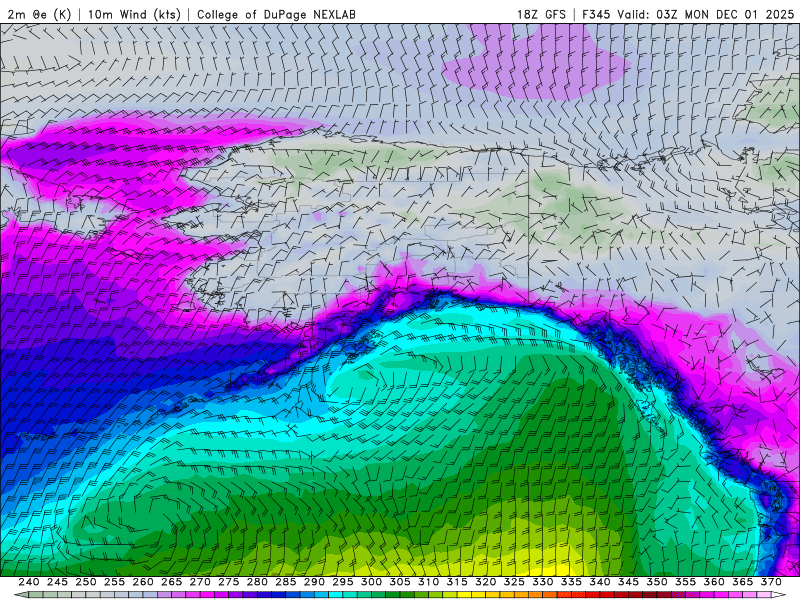Select the 260 legend value
Image resolution: width=800 pixels, height=600 pixels.
coord(143,582)
